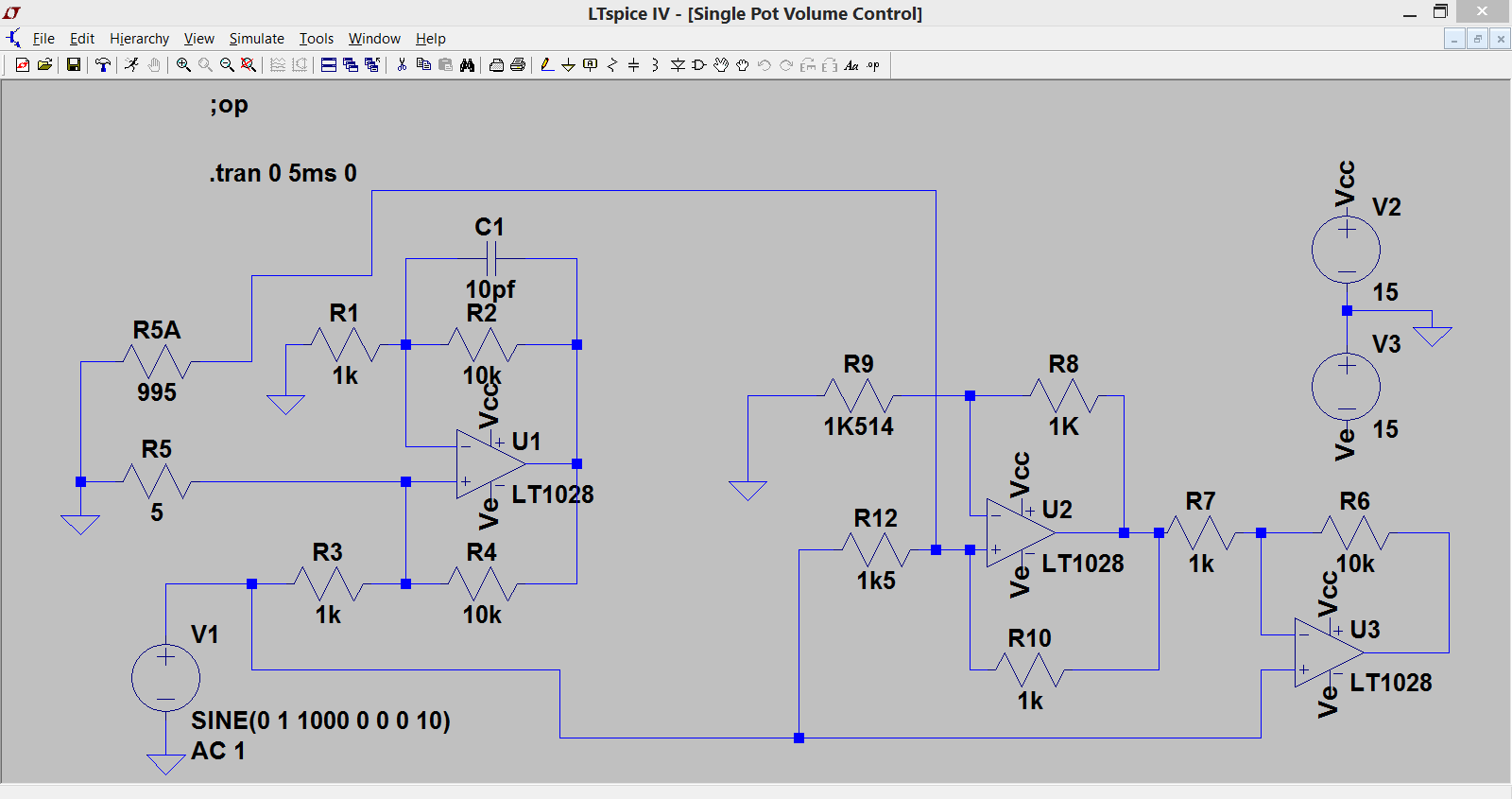This screenshot has height=799, width=1512.
Task: Click the R6 resistor label
Action: coord(1354,501)
